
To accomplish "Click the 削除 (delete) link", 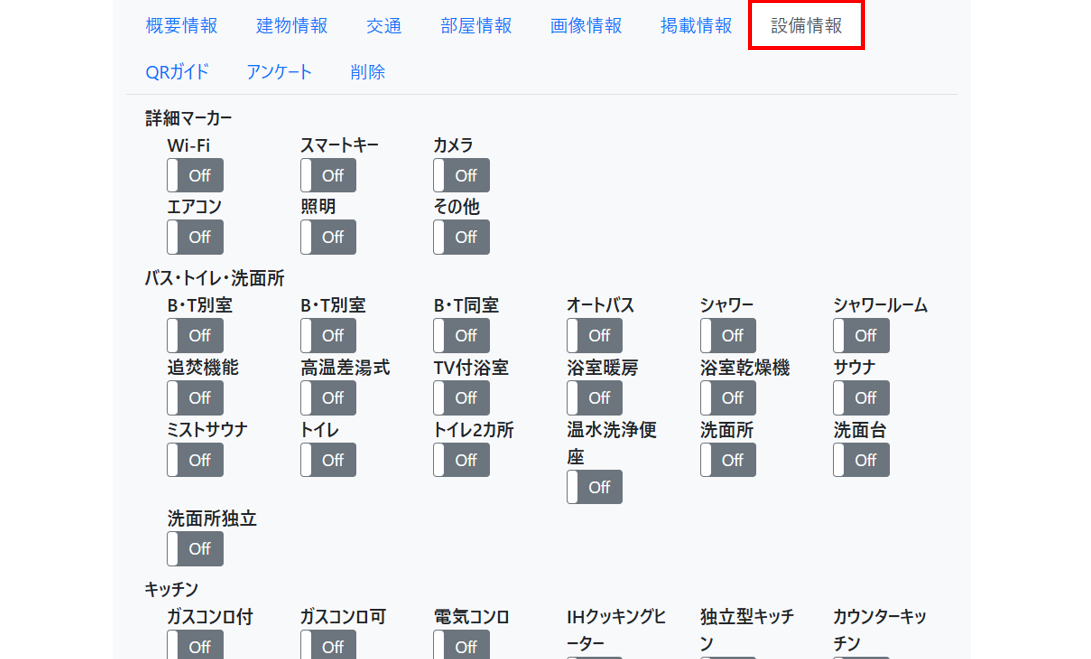I will coord(367,72).
